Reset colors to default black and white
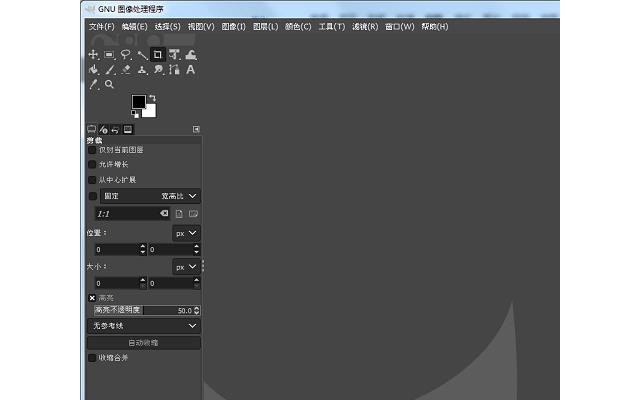Viewport: 640px width, 400px height. 135,114
